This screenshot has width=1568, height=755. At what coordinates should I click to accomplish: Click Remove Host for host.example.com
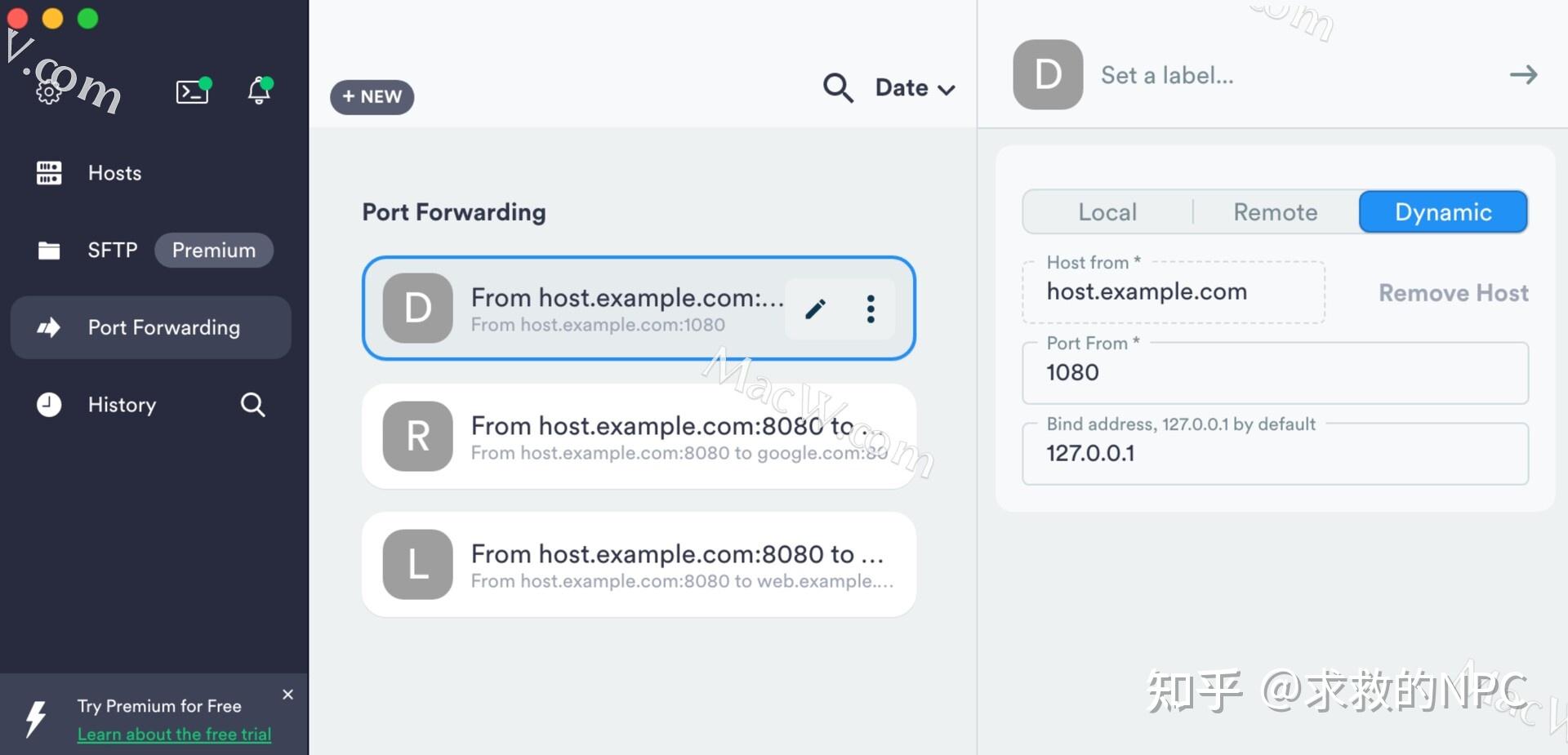[x=1453, y=292]
